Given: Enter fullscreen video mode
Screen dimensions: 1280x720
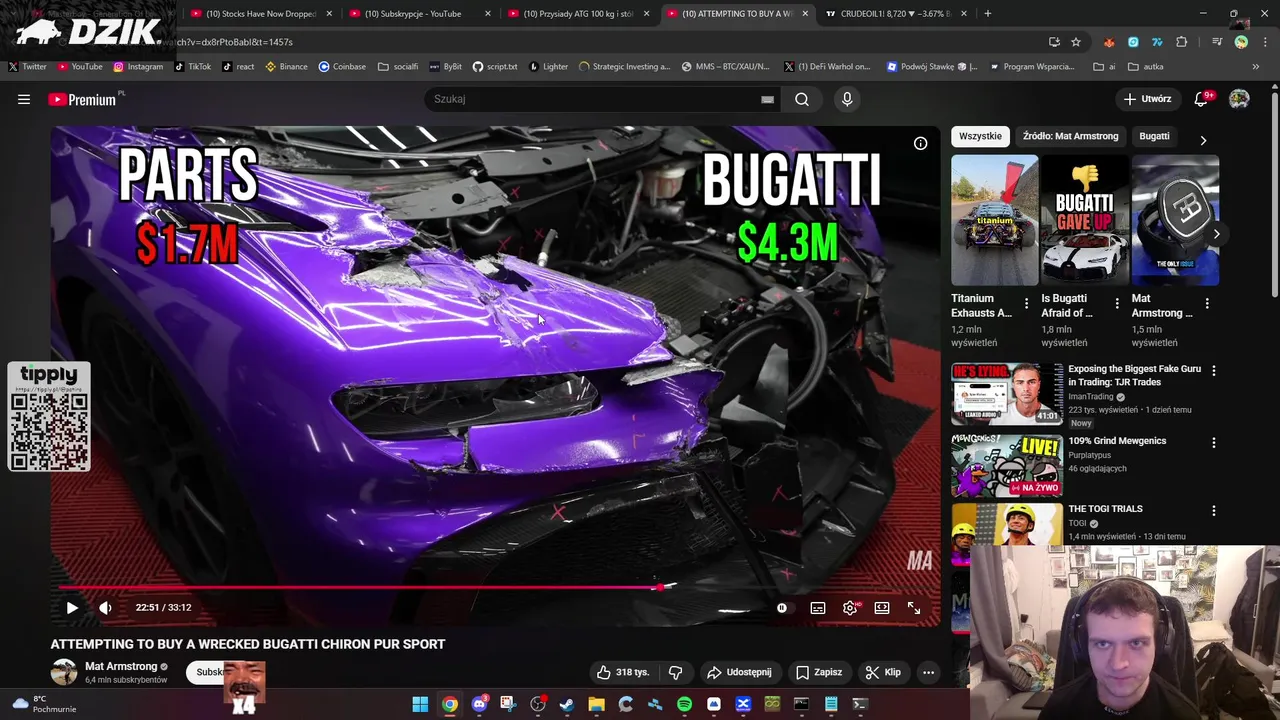Looking at the screenshot, I should tap(914, 607).
